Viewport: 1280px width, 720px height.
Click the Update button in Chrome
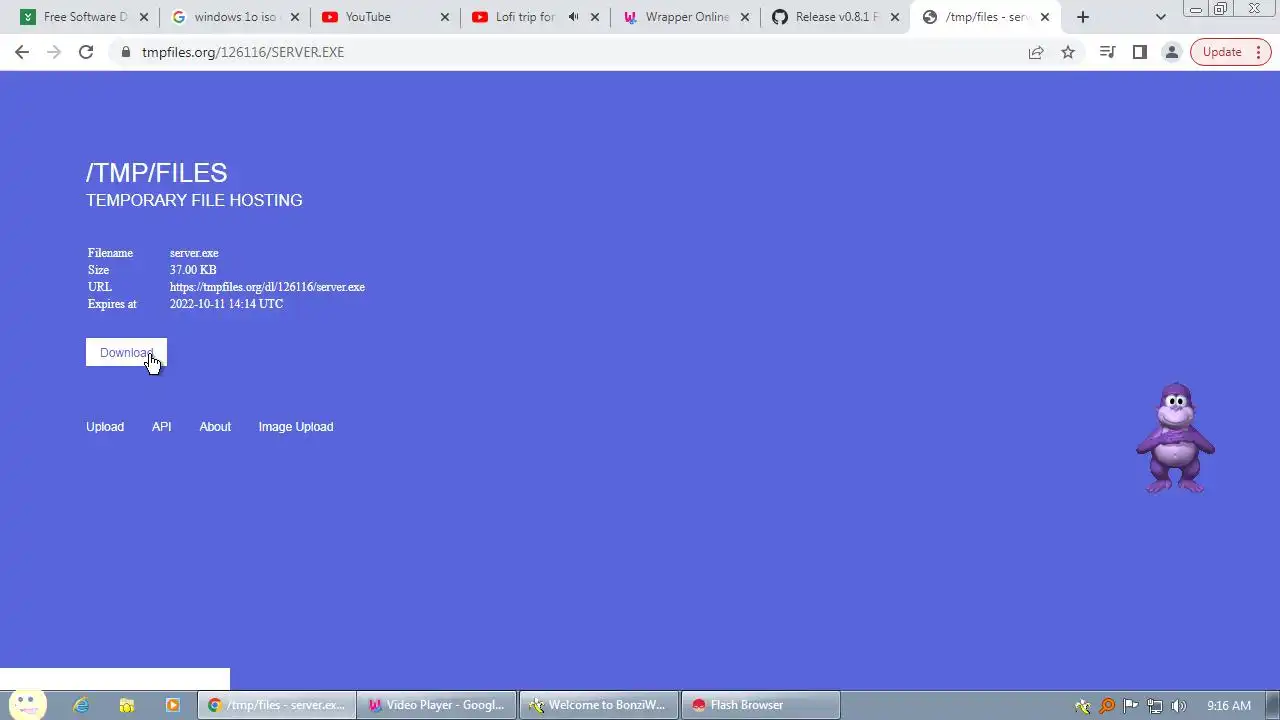point(1221,52)
